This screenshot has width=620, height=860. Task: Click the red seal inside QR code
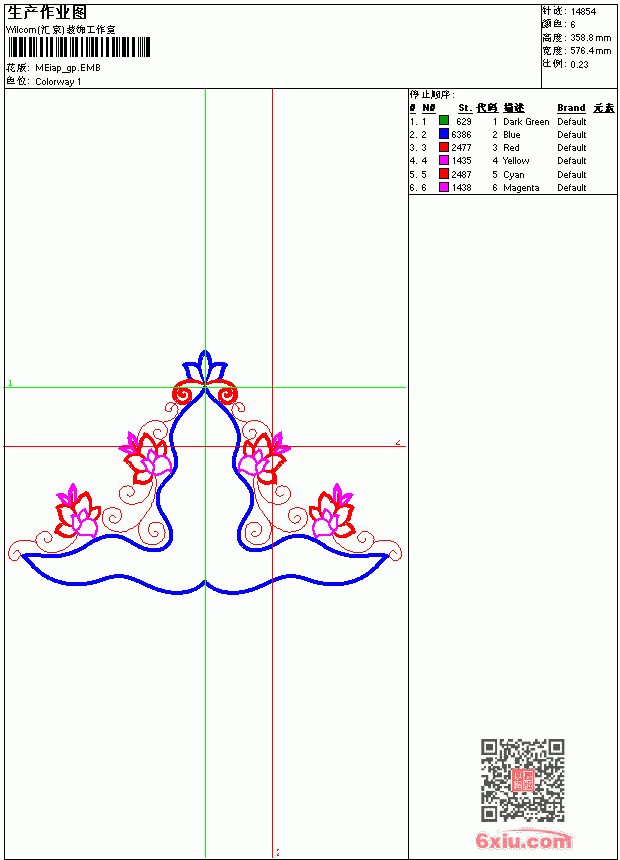pos(523,780)
